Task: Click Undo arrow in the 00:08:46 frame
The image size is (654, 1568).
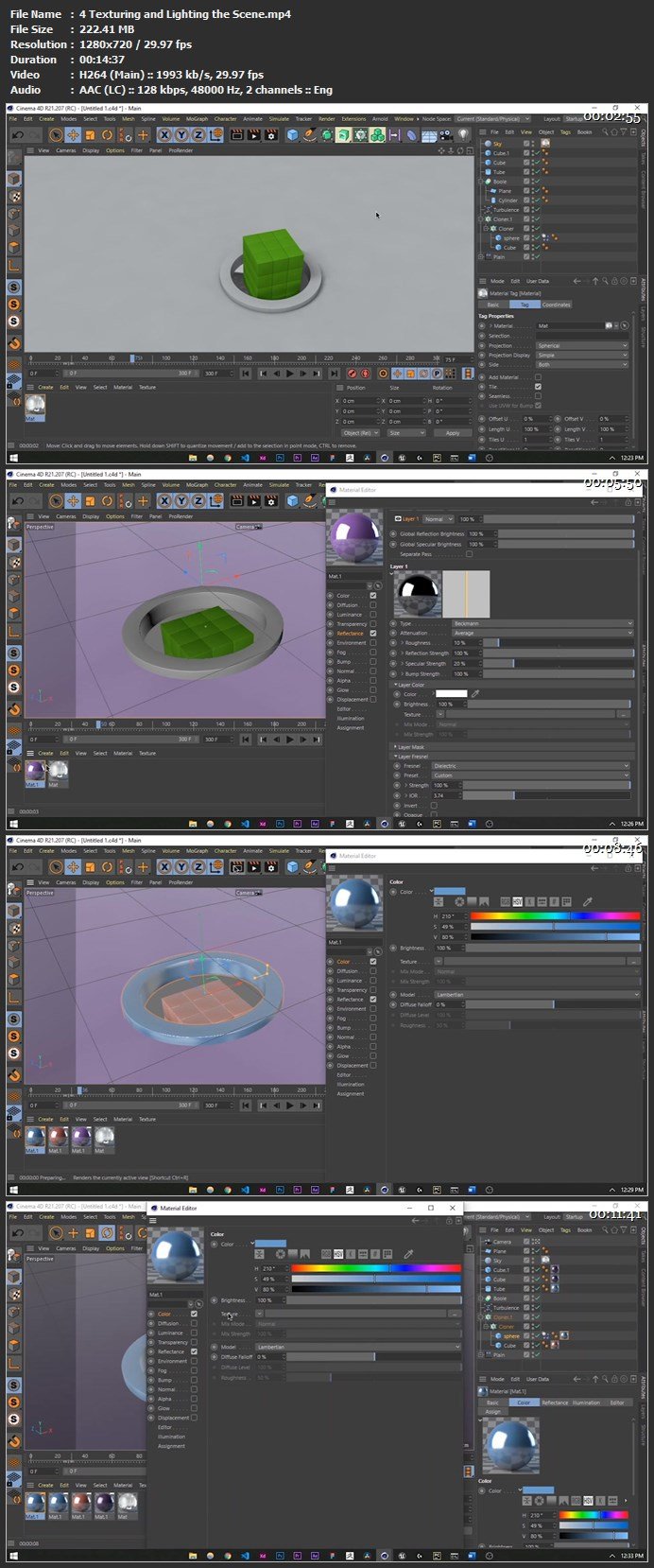Action: coord(17,867)
